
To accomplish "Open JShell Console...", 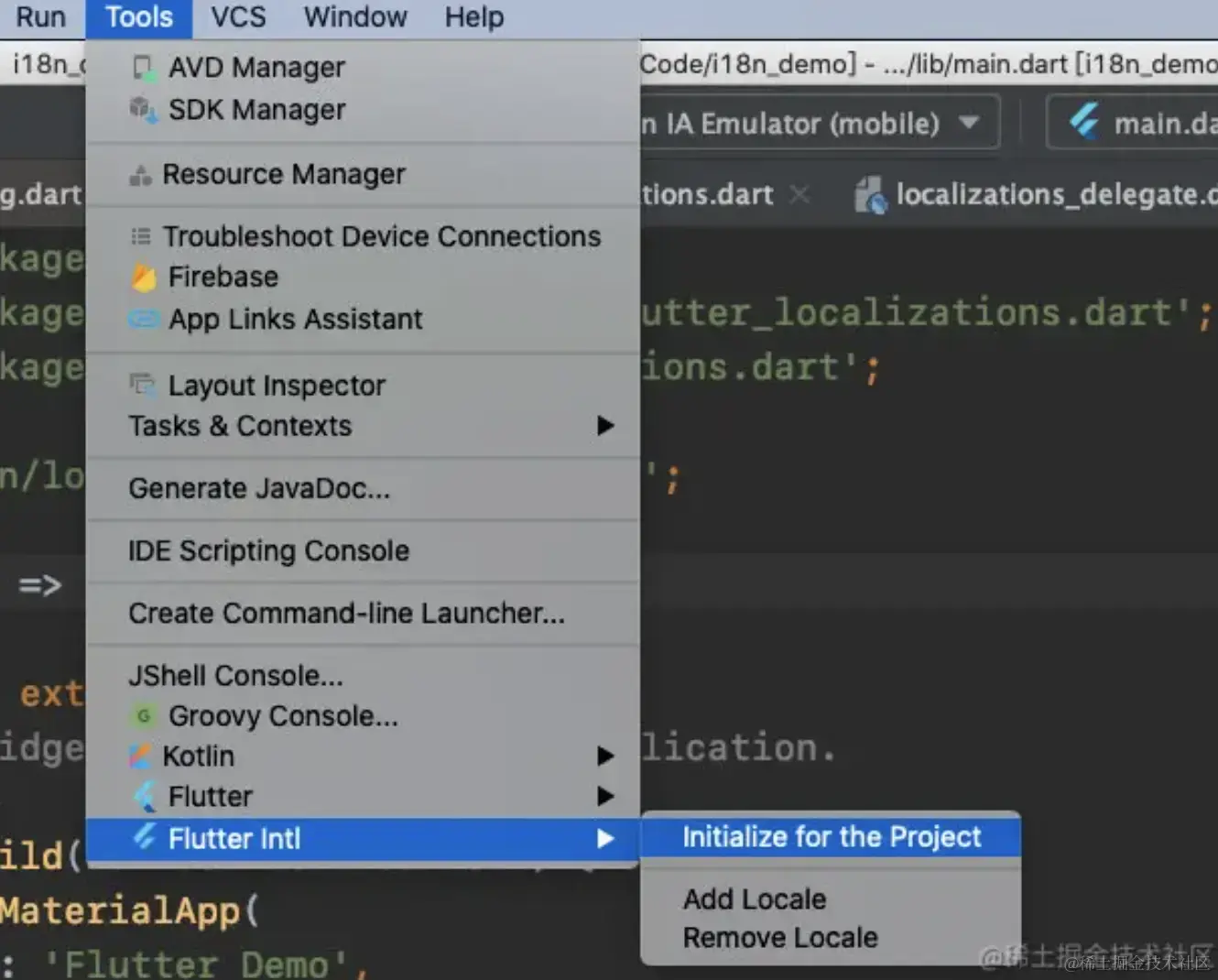I will [363, 676].
